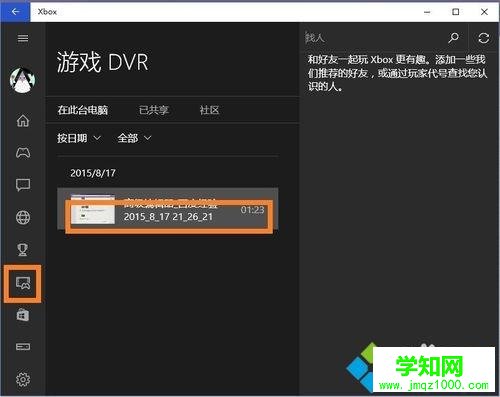This screenshot has width=500, height=397.
Task: Click the find people search field
Action: [x=373, y=38]
